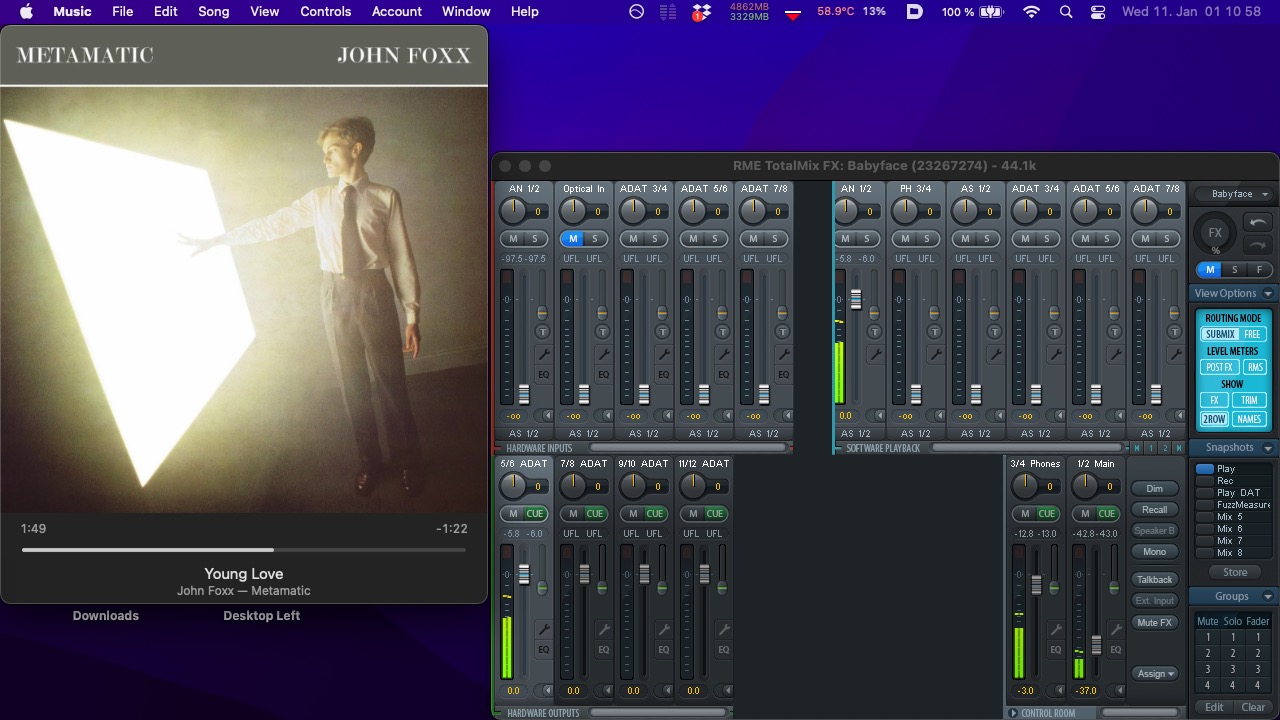Open EQ panel on 3/4 Phones channel
Viewport: 1280px width, 720px height.
[1055, 650]
